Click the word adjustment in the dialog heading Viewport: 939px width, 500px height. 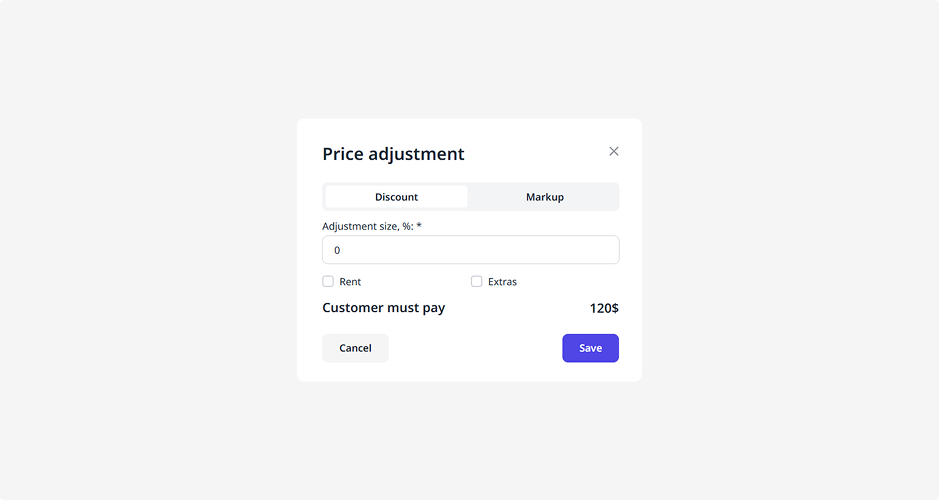(x=416, y=154)
